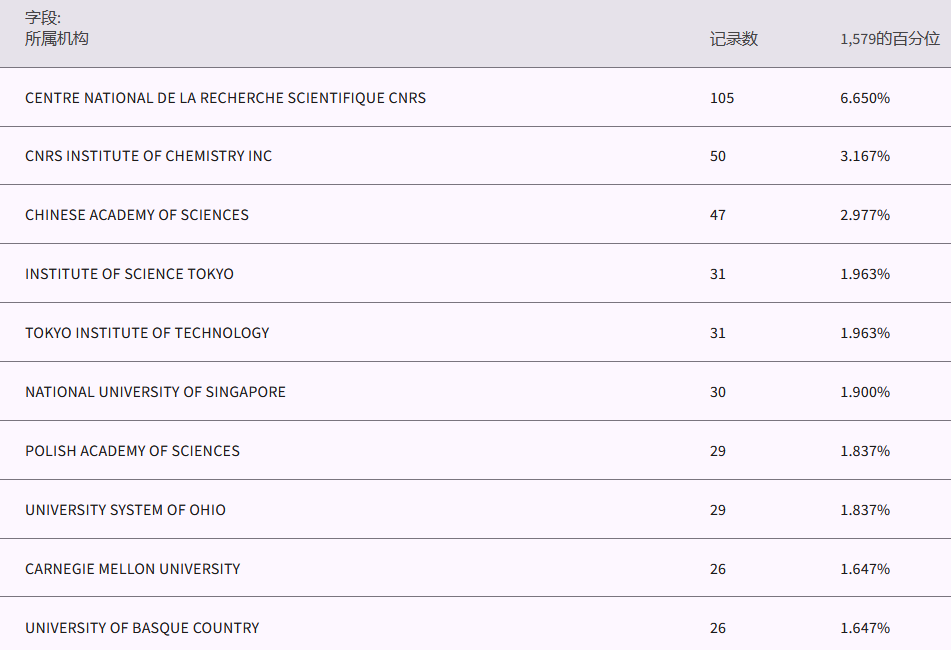Click record count 30
The height and width of the screenshot is (650, 951).
(718, 392)
